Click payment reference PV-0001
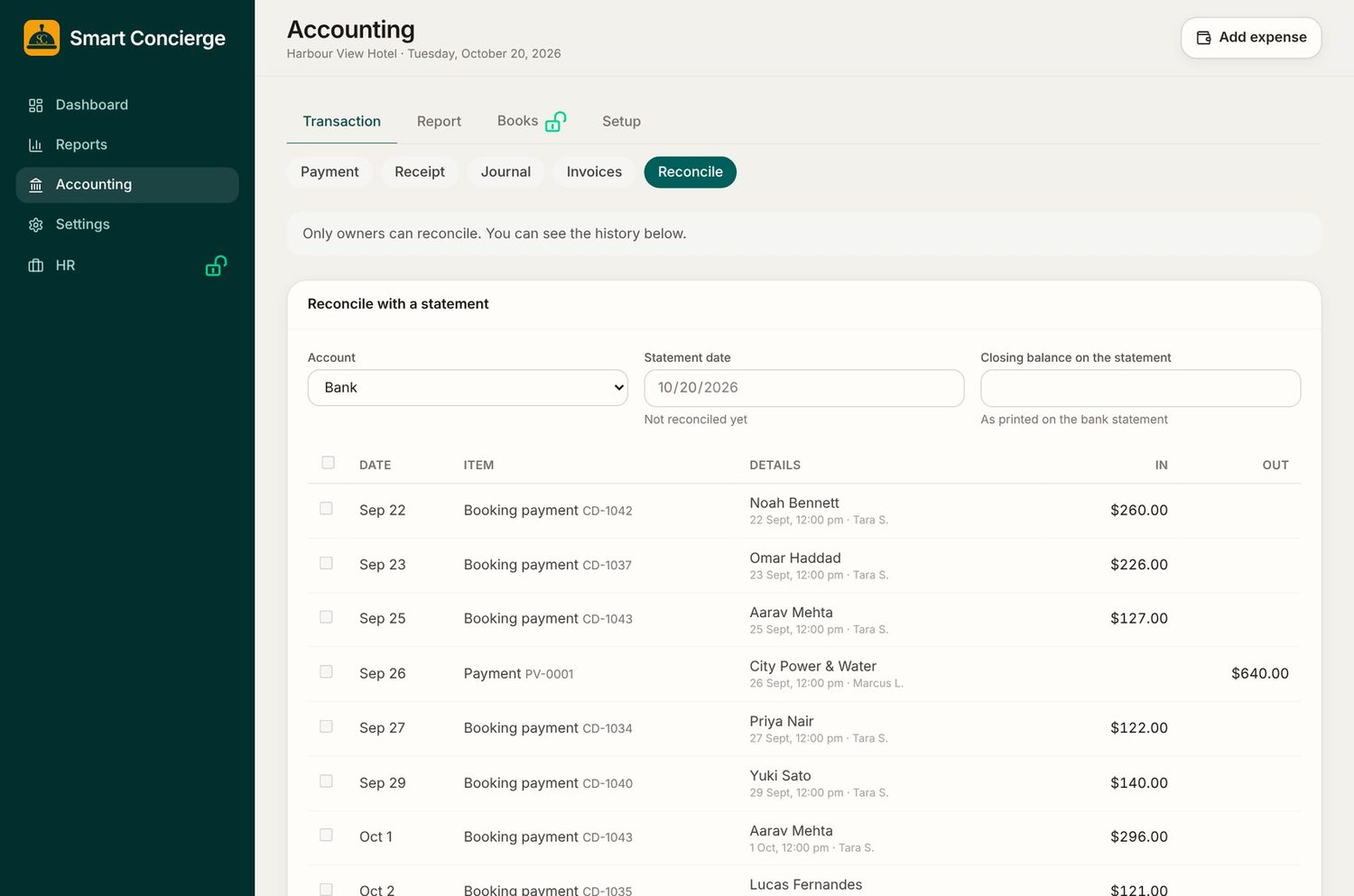Image resolution: width=1354 pixels, height=896 pixels. pos(549,674)
